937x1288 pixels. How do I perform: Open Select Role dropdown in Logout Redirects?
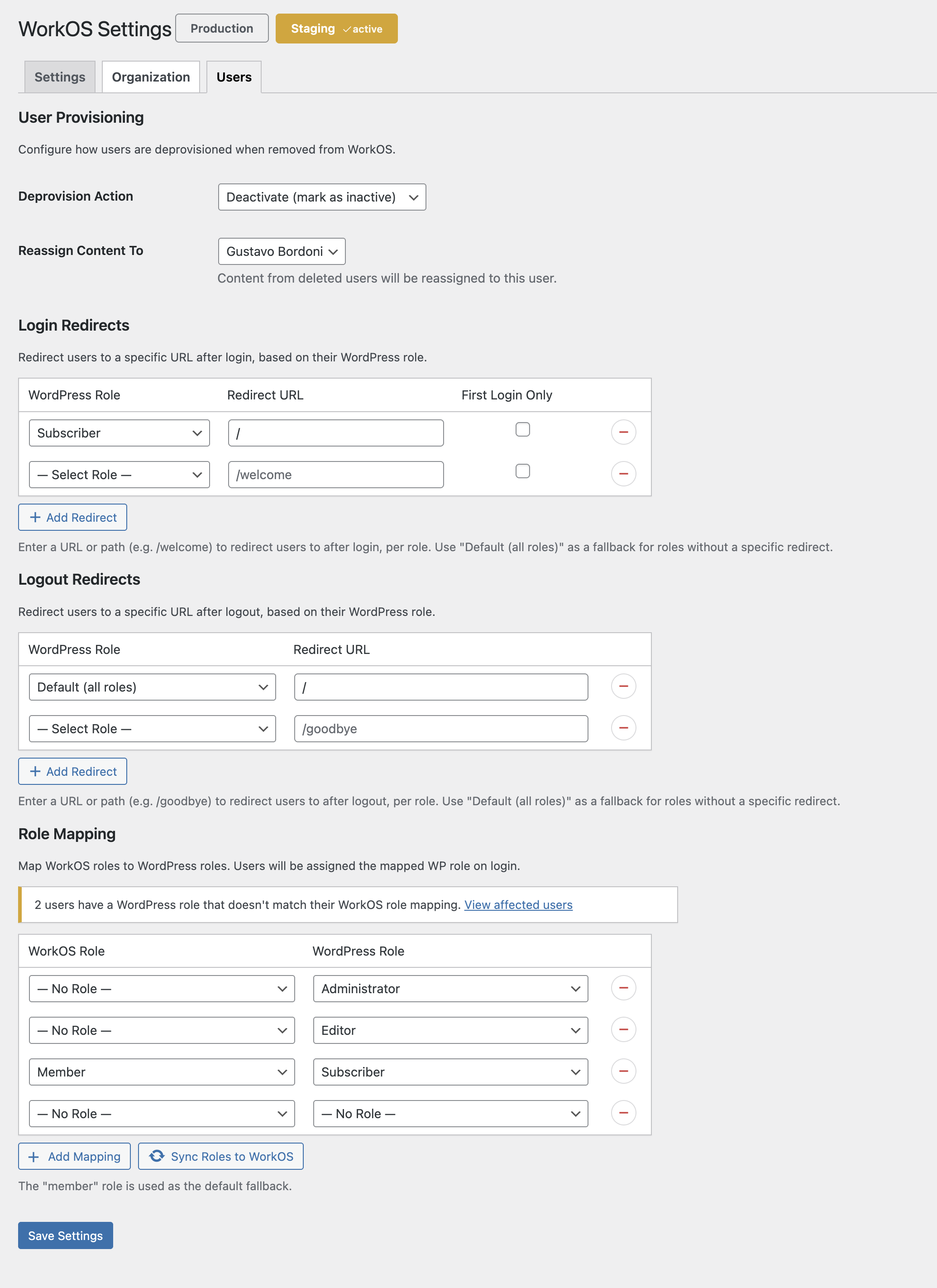(152, 729)
